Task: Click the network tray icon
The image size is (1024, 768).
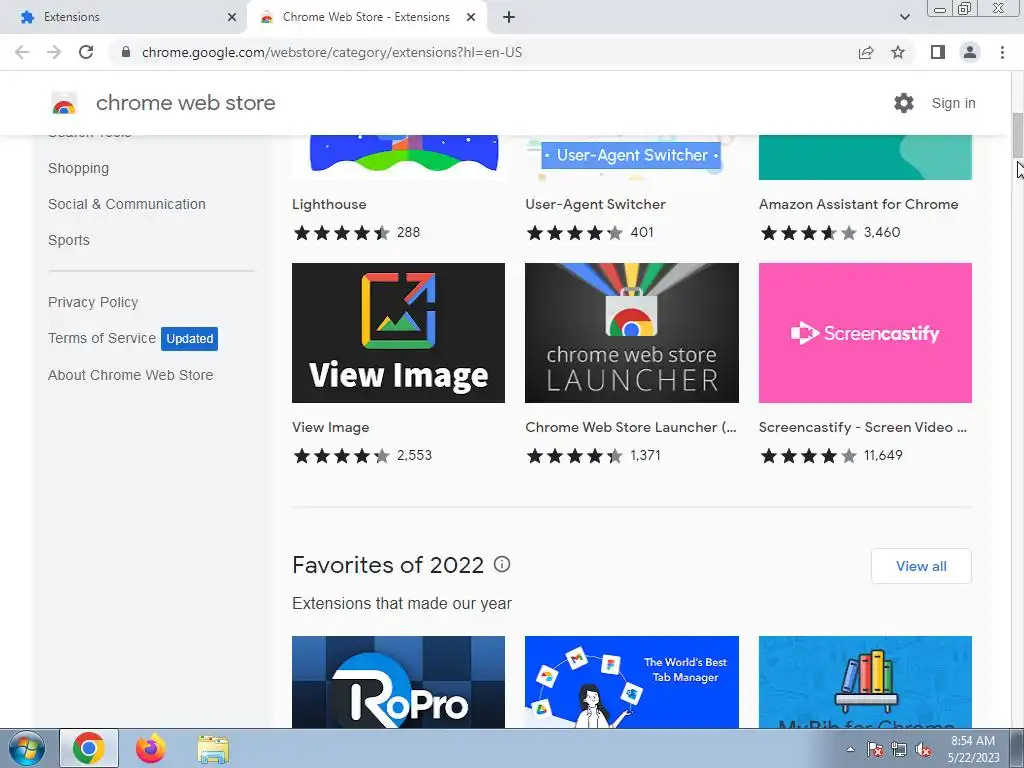Action: [x=899, y=749]
